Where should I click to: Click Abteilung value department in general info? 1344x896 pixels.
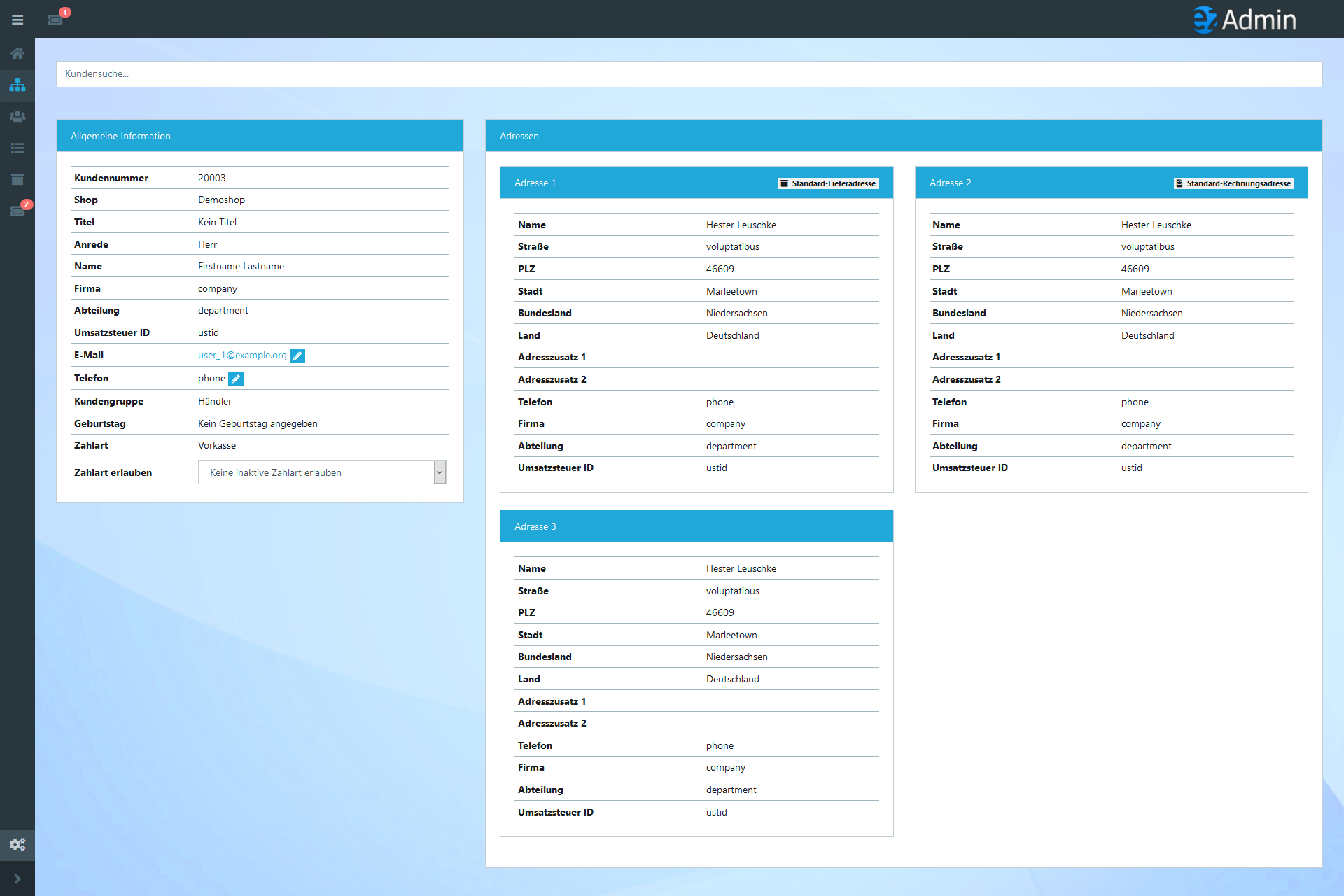pos(223,310)
